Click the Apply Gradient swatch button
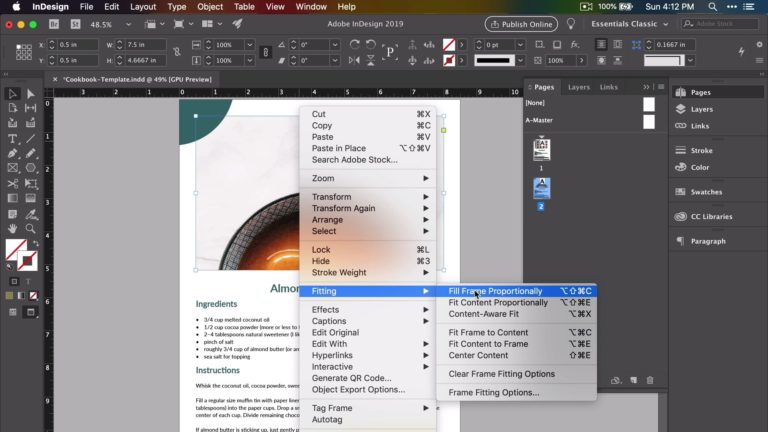Viewport: 768px width, 432px height. (x=21, y=296)
